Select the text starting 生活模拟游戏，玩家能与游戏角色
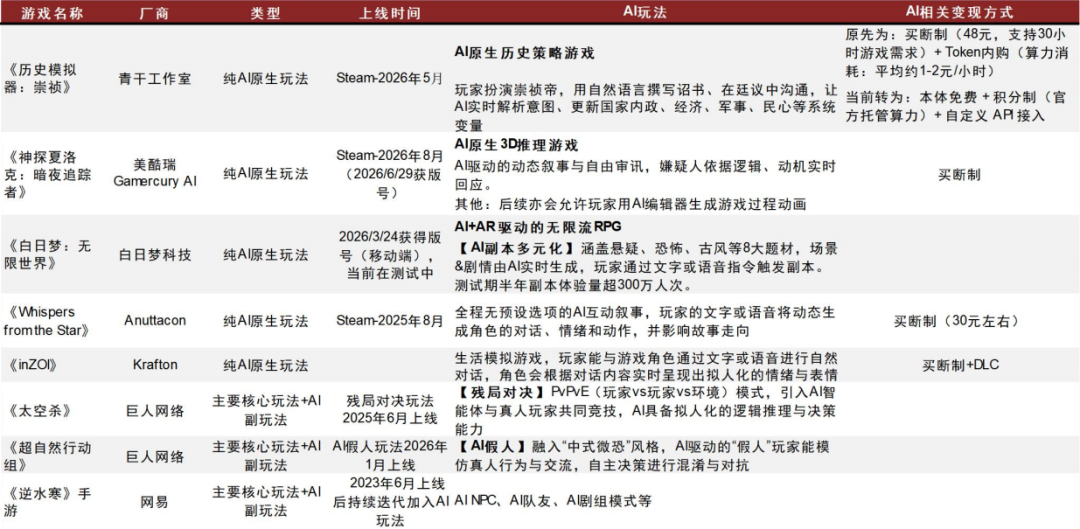The height and width of the screenshot is (529, 1080). click(x=645, y=366)
